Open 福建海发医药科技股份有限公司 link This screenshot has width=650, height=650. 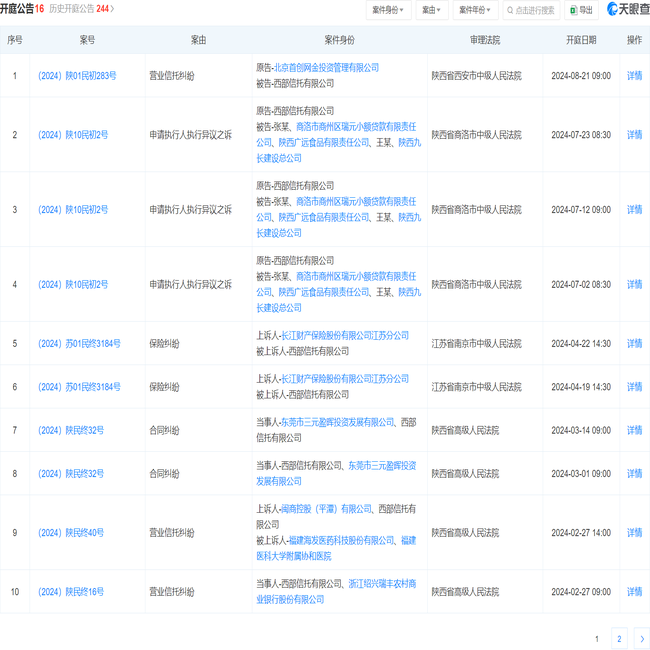(341, 541)
